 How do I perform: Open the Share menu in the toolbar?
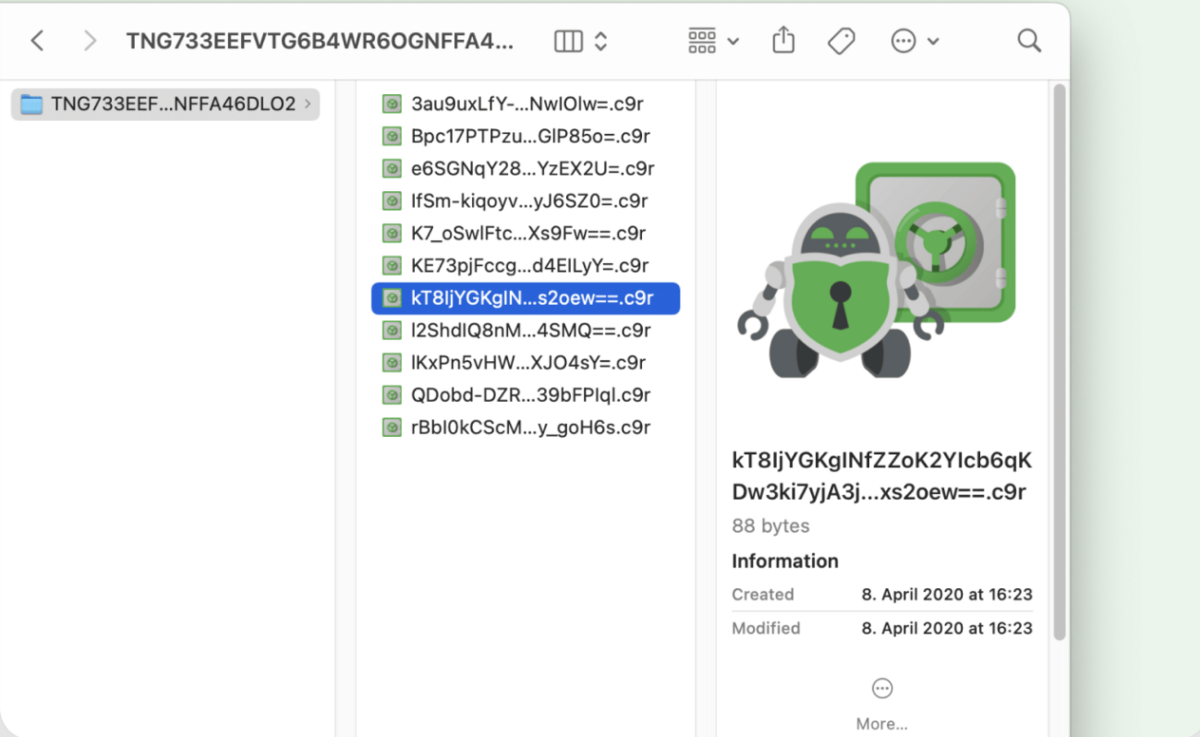click(782, 40)
